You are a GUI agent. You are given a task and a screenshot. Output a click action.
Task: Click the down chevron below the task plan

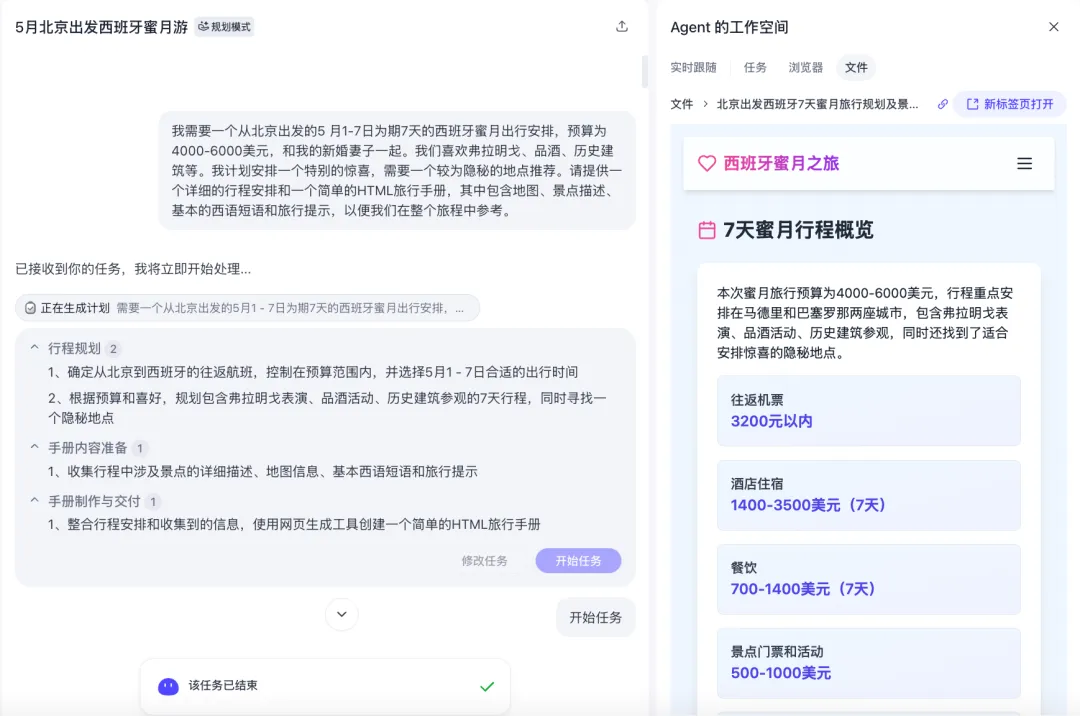point(341,616)
